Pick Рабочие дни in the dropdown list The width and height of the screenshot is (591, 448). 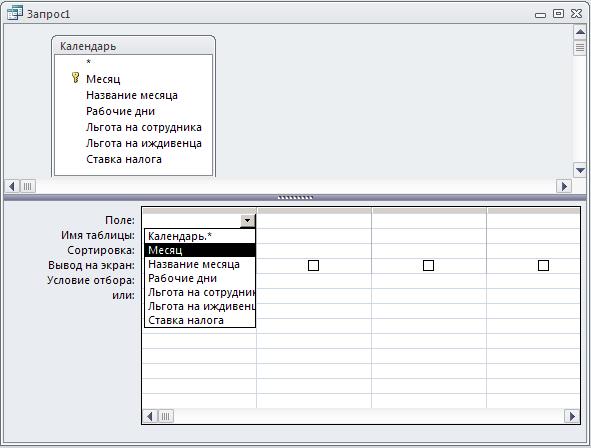pos(200,278)
